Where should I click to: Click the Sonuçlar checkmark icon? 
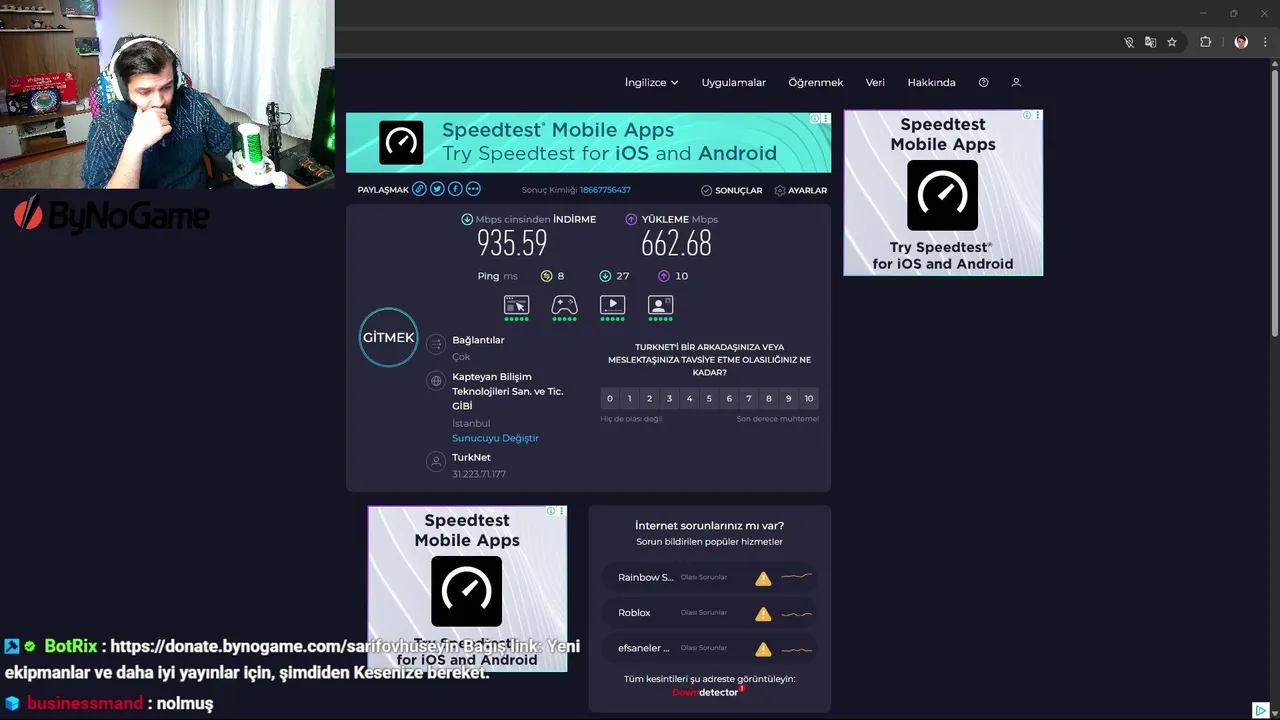pyautogui.click(x=706, y=190)
